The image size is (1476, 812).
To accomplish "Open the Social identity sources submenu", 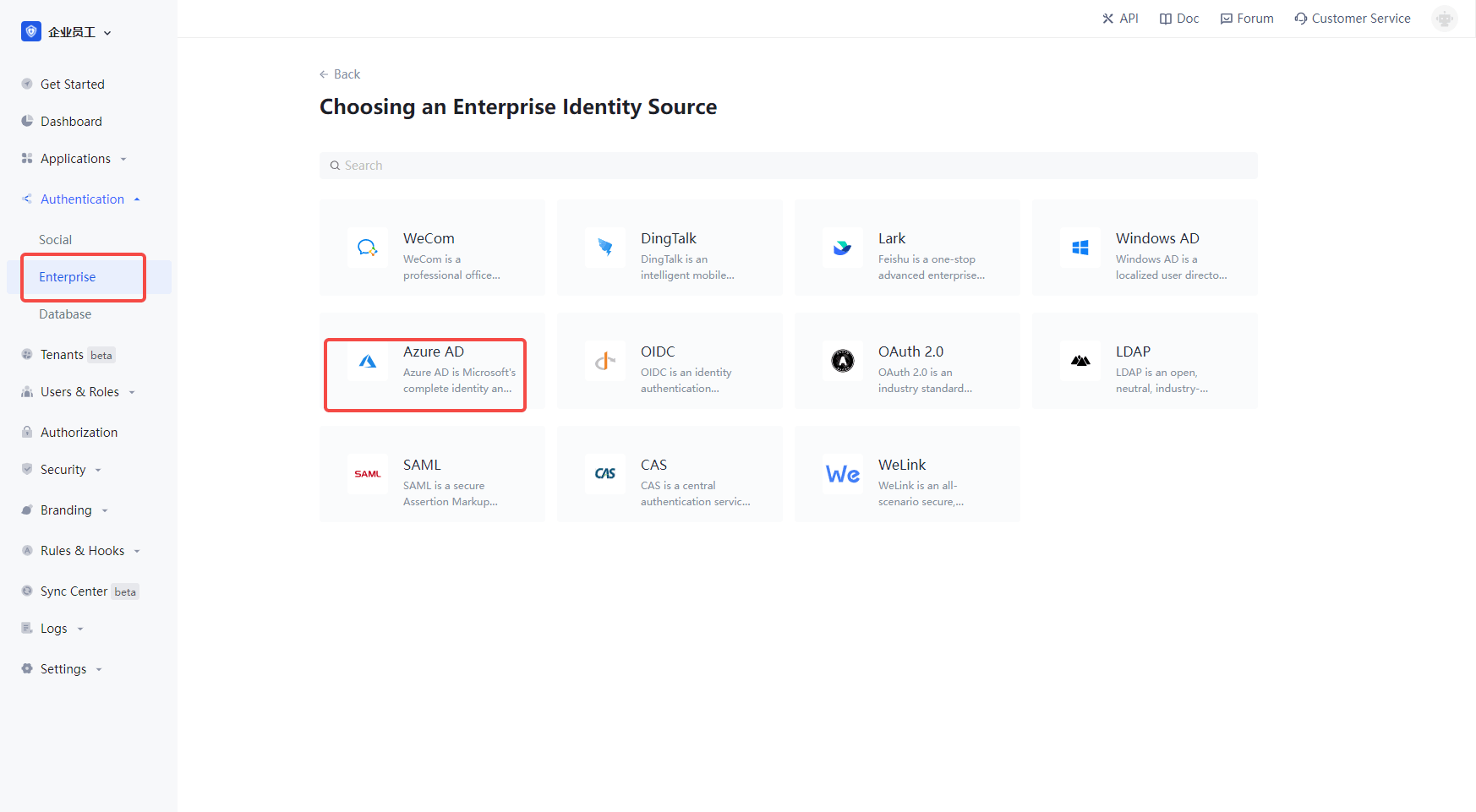I will click(x=56, y=240).
